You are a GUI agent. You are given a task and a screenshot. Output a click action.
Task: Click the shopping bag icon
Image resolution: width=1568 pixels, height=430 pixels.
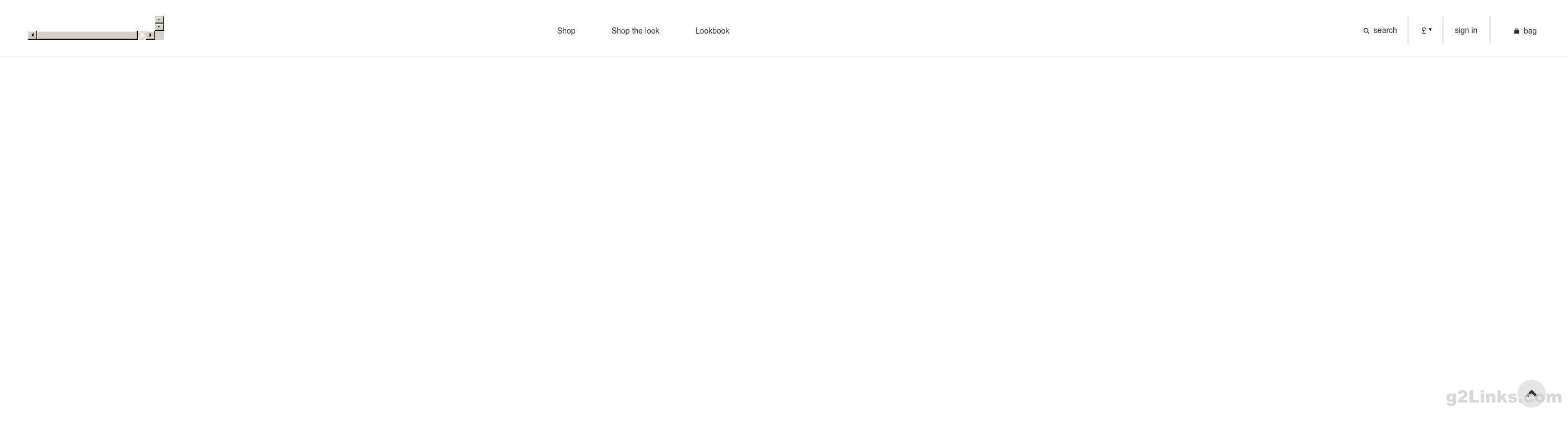(1516, 31)
